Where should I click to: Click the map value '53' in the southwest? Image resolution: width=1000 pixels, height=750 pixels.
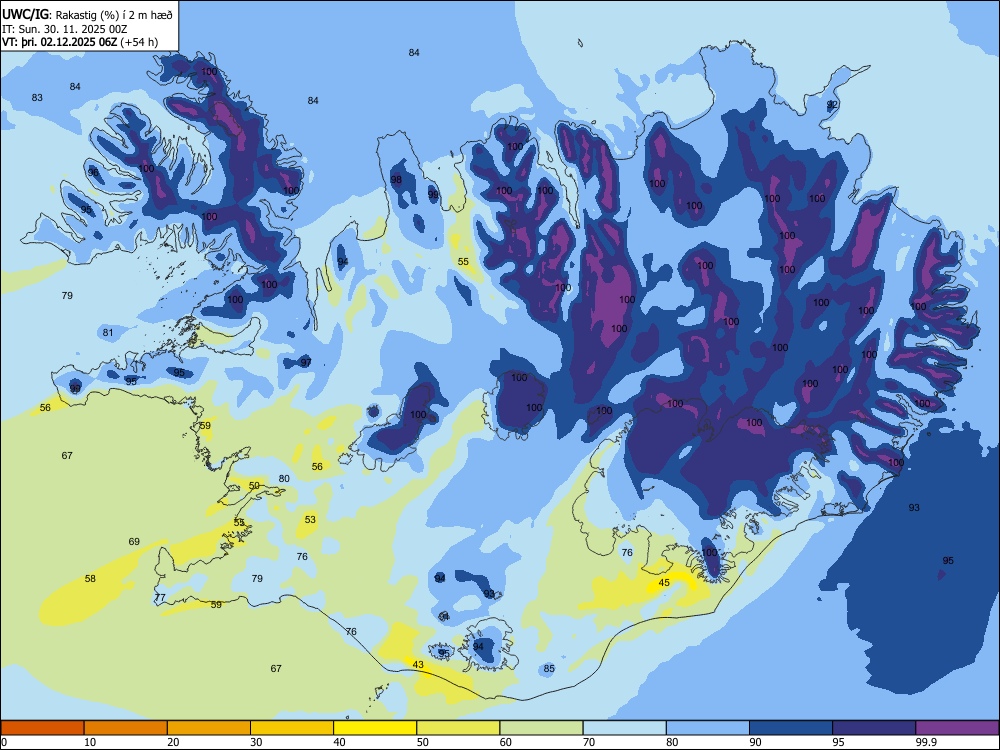(x=310, y=520)
